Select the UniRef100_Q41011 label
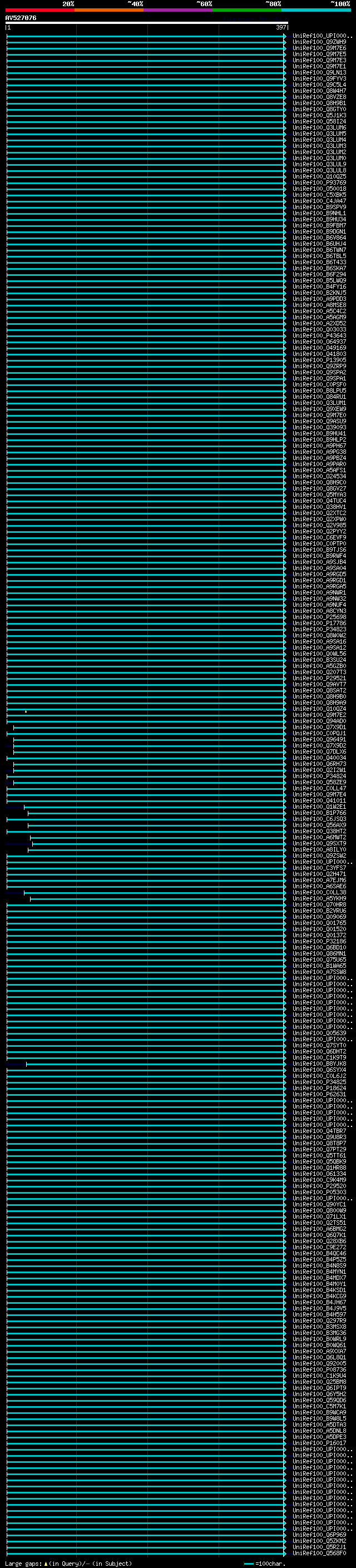This screenshot has height=1568, width=356. [319, 800]
